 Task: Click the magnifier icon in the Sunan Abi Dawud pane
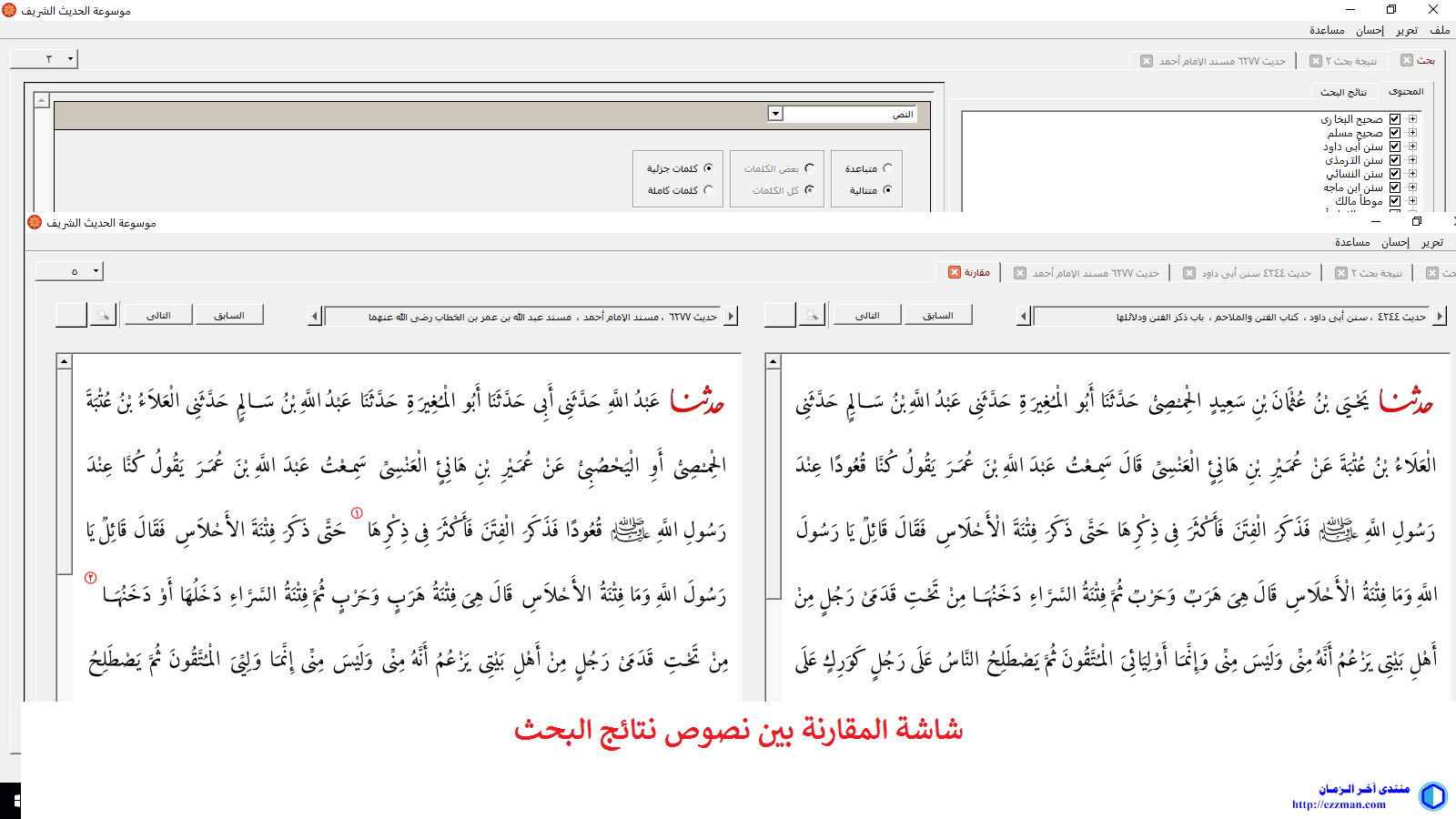click(811, 316)
